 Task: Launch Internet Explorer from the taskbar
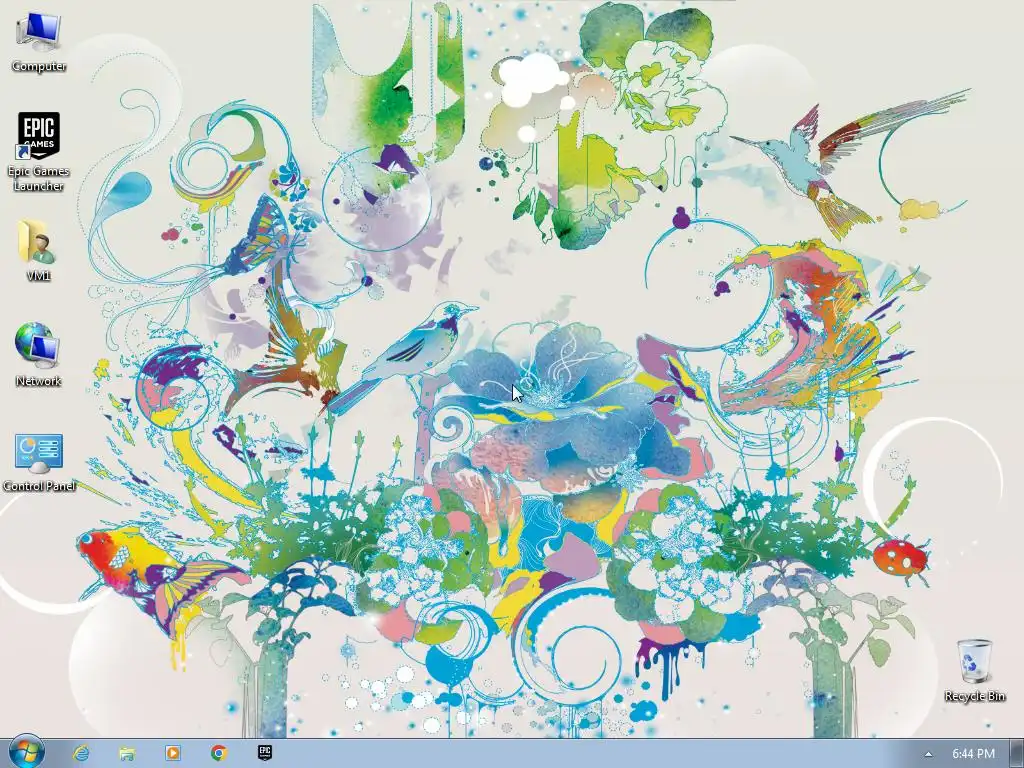(81, 753)
